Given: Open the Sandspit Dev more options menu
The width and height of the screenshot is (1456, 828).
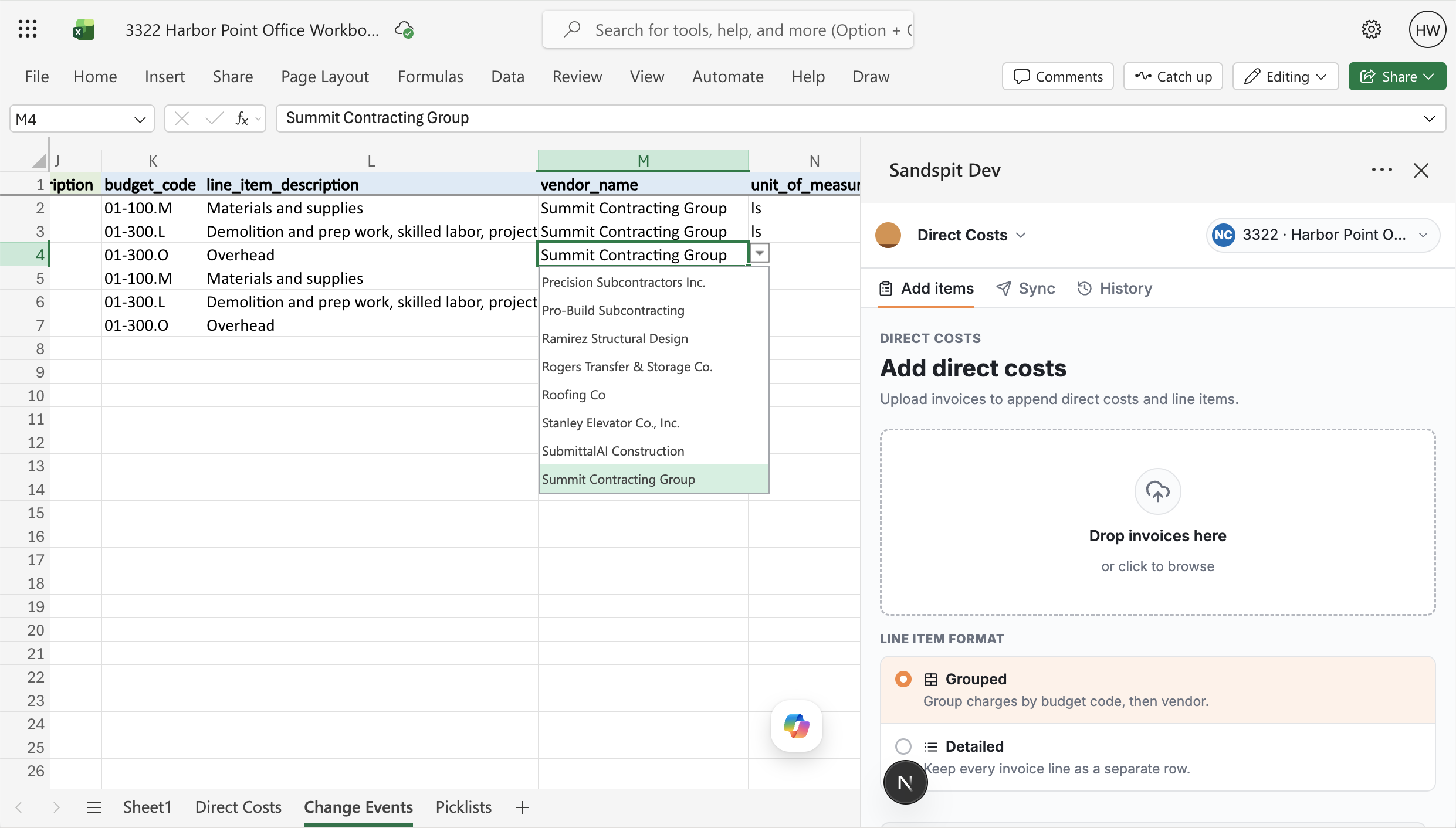Looking at the screenshot, I should tap(1381, 170).
